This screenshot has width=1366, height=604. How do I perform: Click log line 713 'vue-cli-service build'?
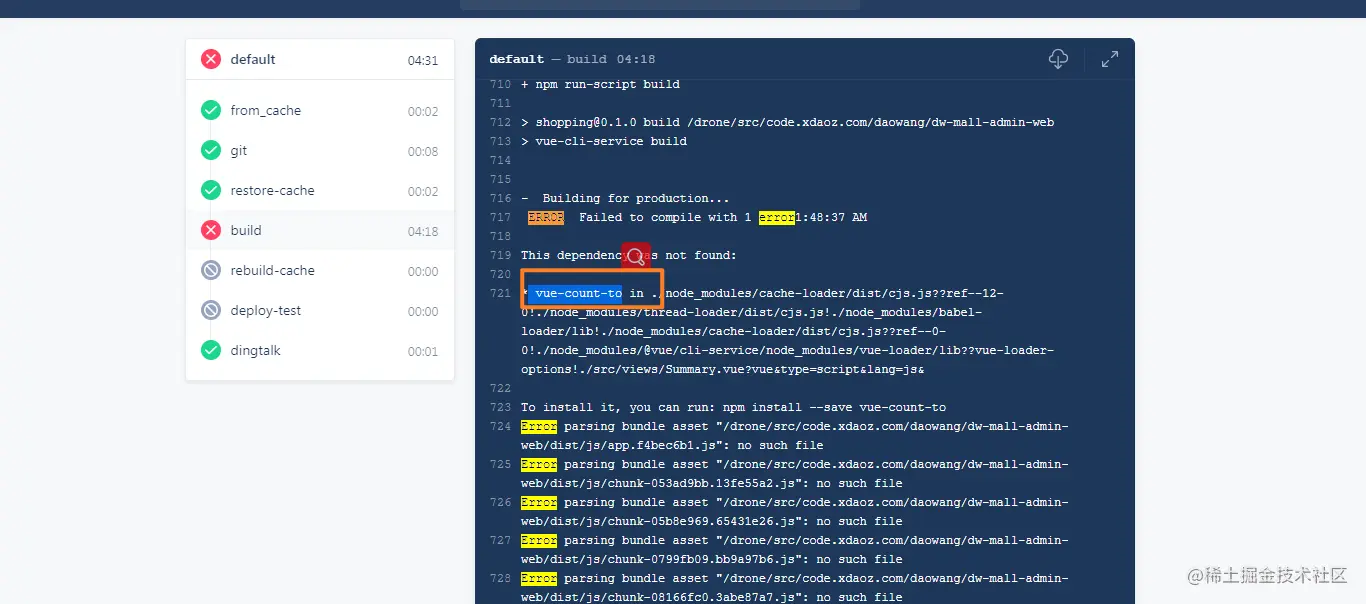pyautogui.click(x=604, y=141)
